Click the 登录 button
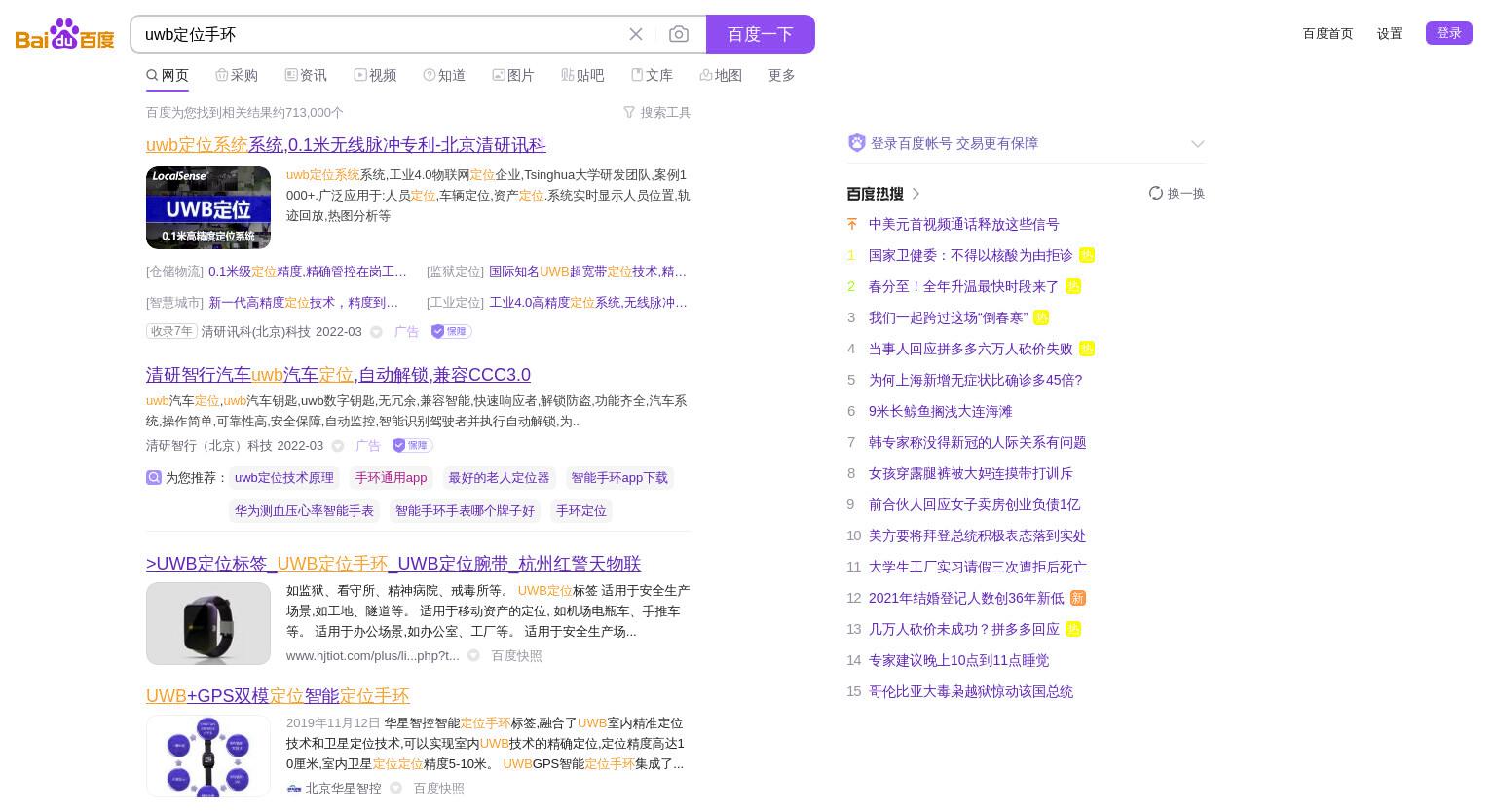This screenshot has width=1496, height=812. pyautogui.click(x=1448, y=33)
